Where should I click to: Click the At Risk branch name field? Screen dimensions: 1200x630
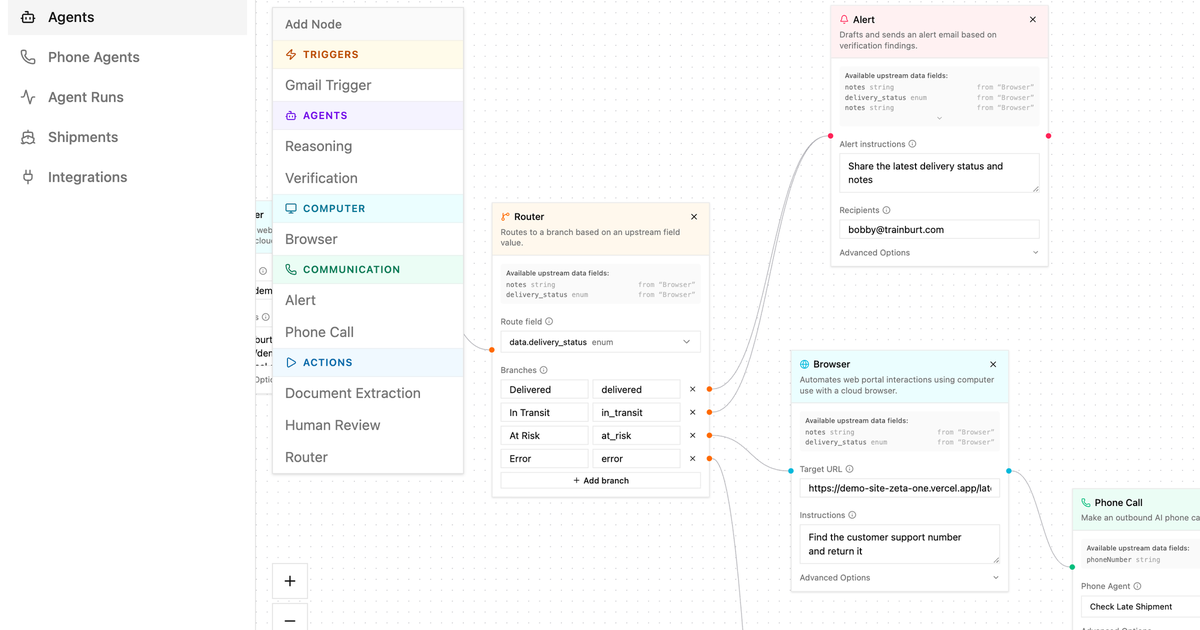[544, 435]
